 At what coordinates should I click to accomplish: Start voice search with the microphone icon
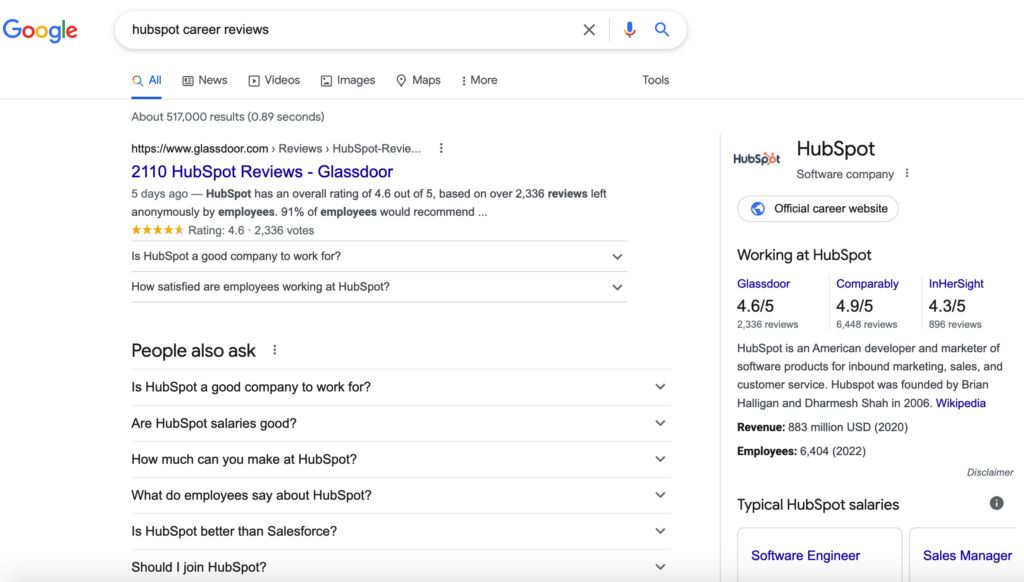click(x=629, y=29)
